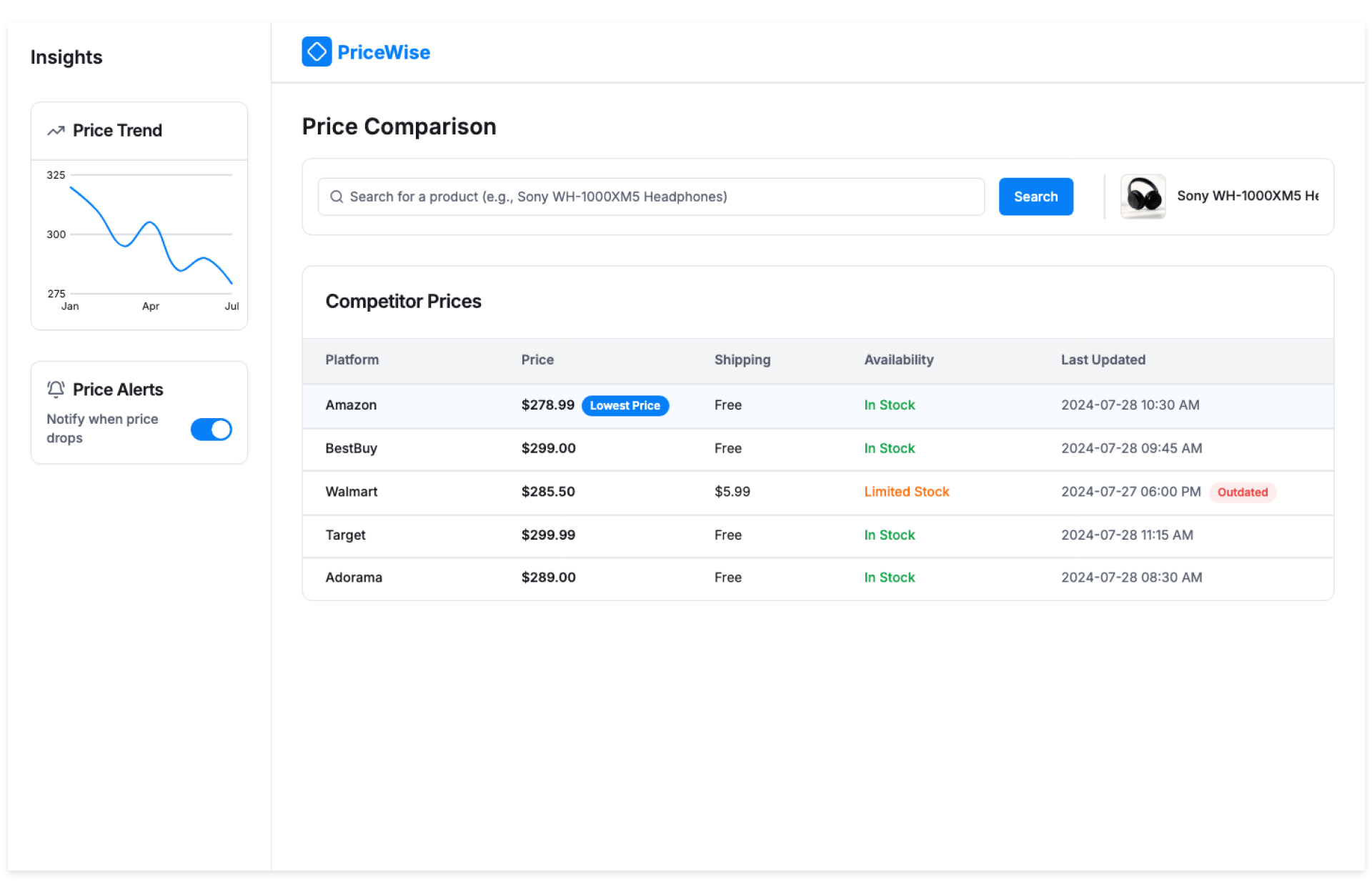The width and height of the screenshot is (1372, 892).
Task: Click the Search button
Action: 1035,197
